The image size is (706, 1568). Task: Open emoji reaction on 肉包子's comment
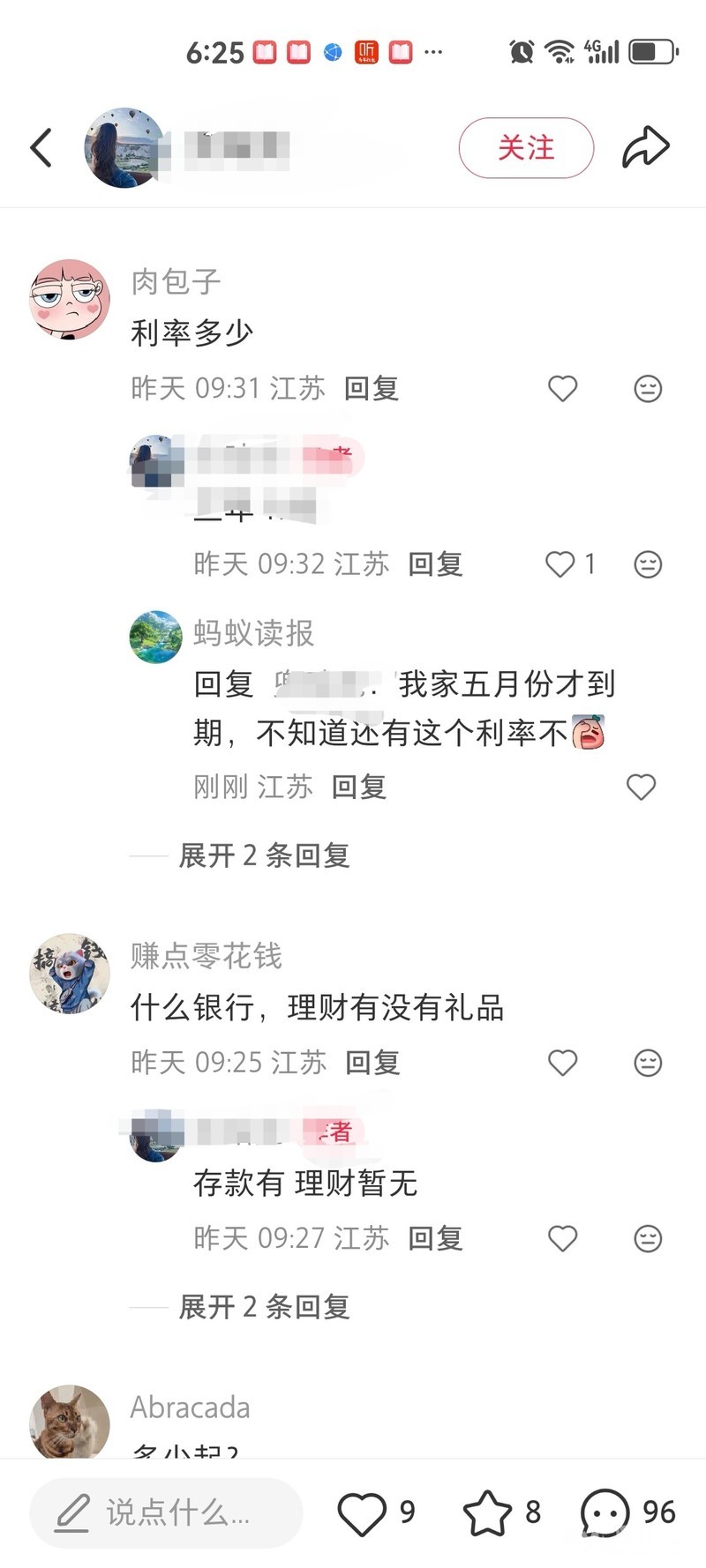click(x=648, y=389)
